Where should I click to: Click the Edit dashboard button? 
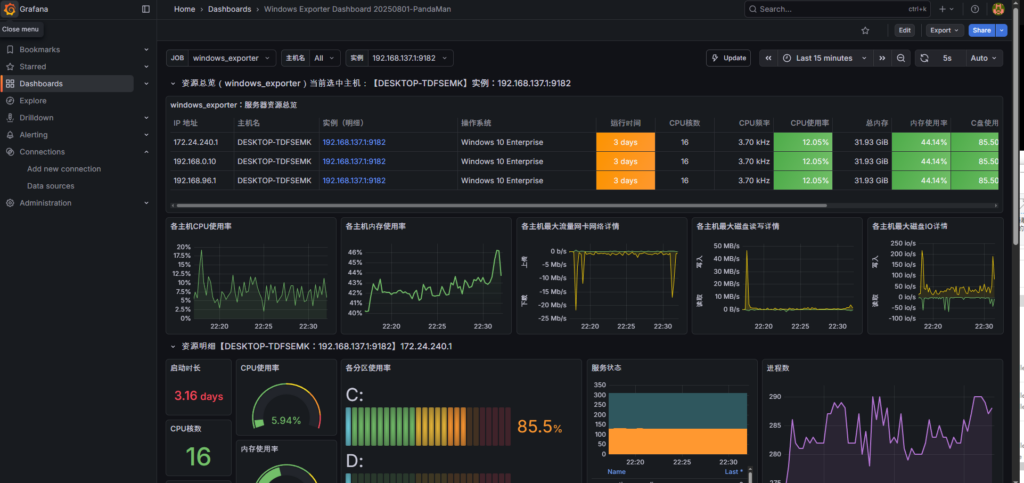coord(904,31)
